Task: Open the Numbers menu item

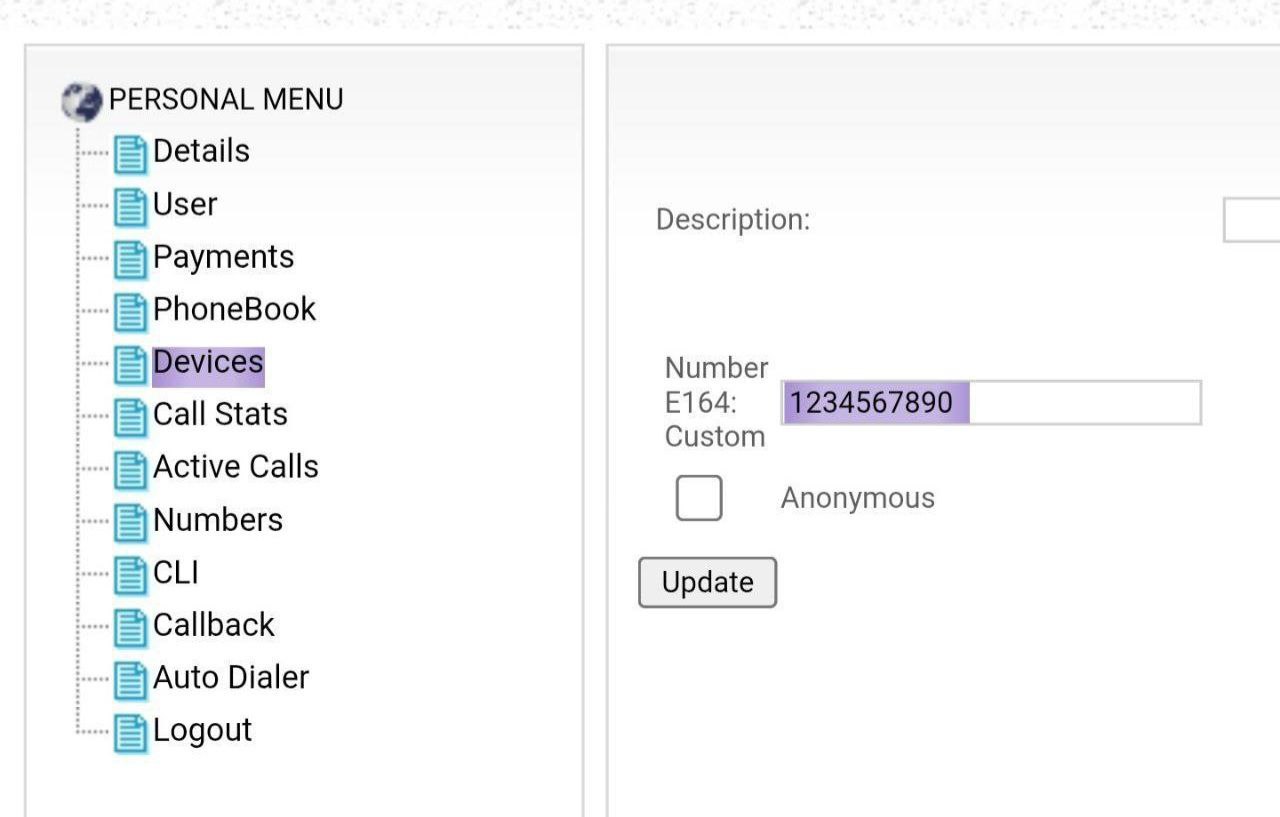Action: 217,520
